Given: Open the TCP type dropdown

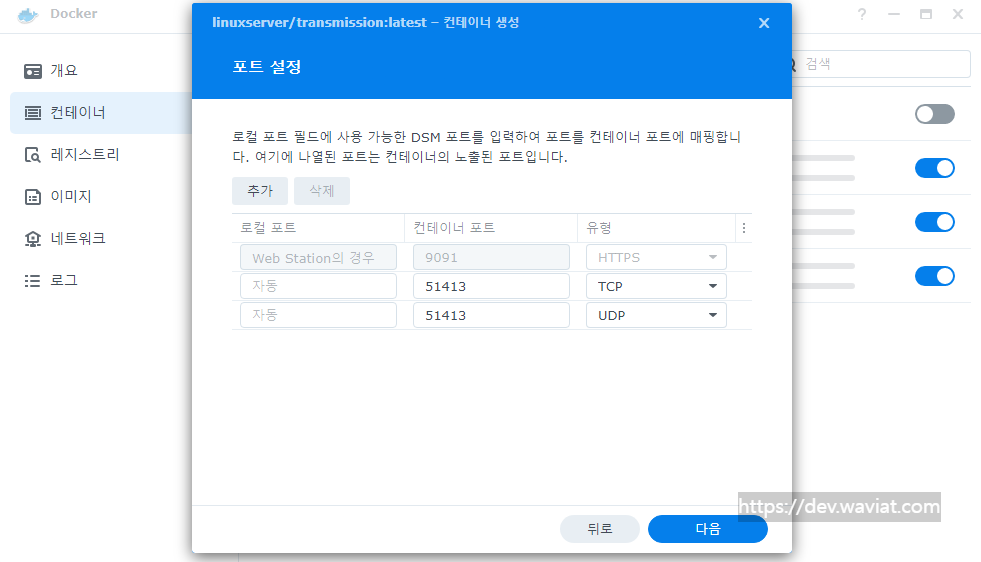Looking at the screenshot, I should (x=656, y=286).
